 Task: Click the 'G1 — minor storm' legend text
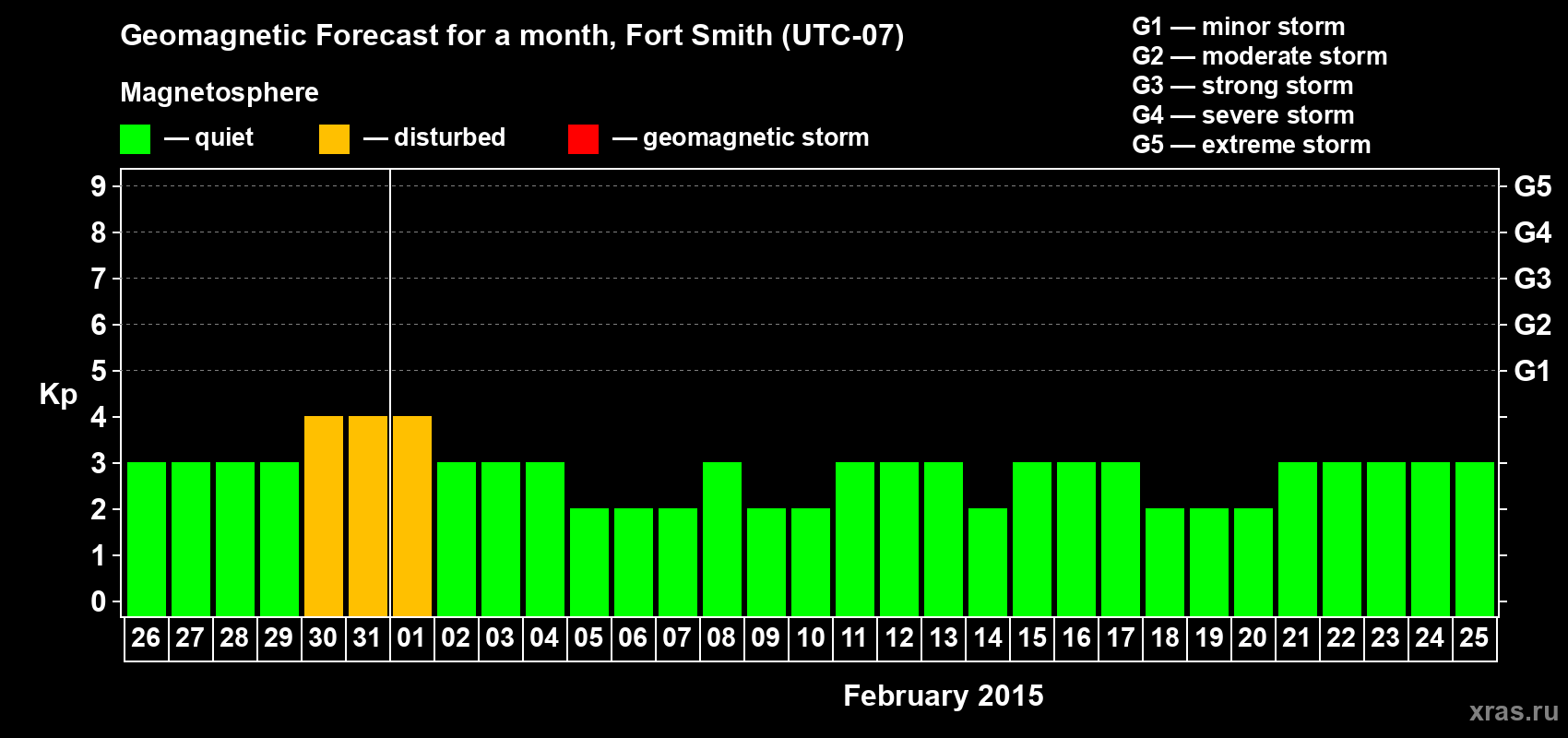1239,27
